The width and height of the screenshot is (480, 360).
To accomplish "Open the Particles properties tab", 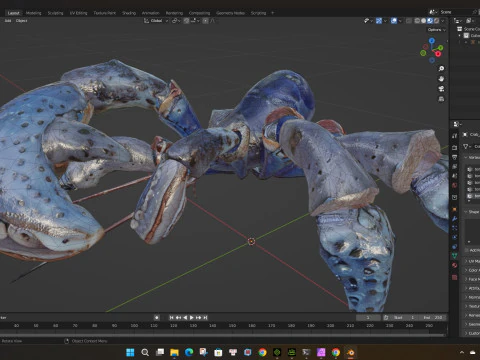I will (x=455, y=228).
